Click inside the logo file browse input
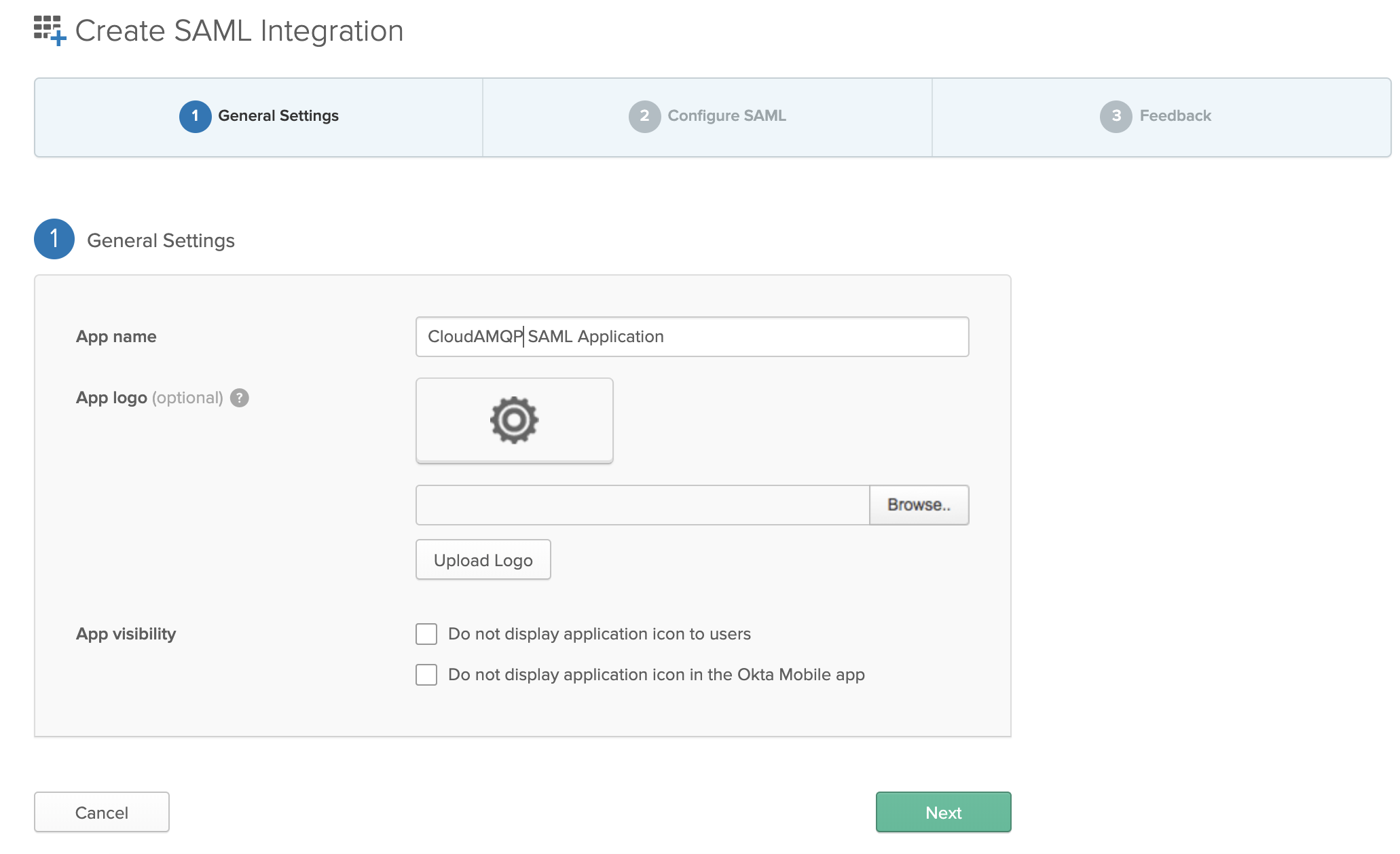Image resolution: width=1400 pixels, height=854 pixels. tap(644, 503)
